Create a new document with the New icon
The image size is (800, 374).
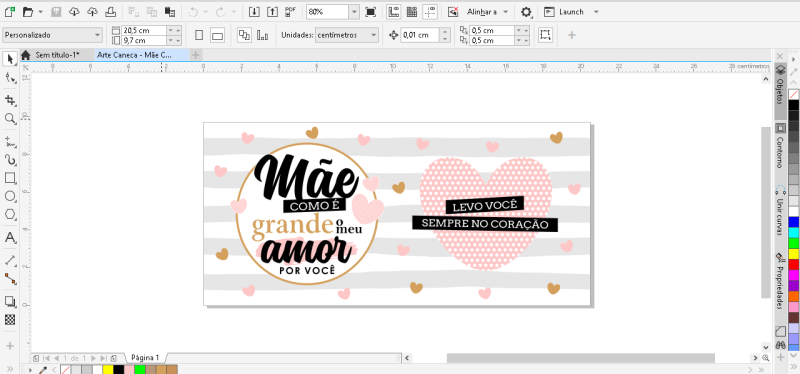(9, 11)
